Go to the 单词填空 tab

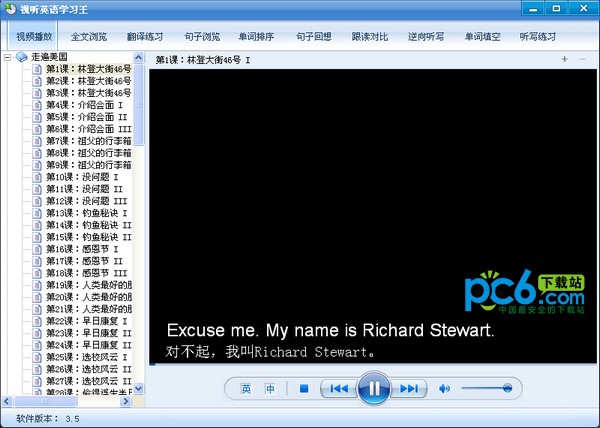pos(481,37)
